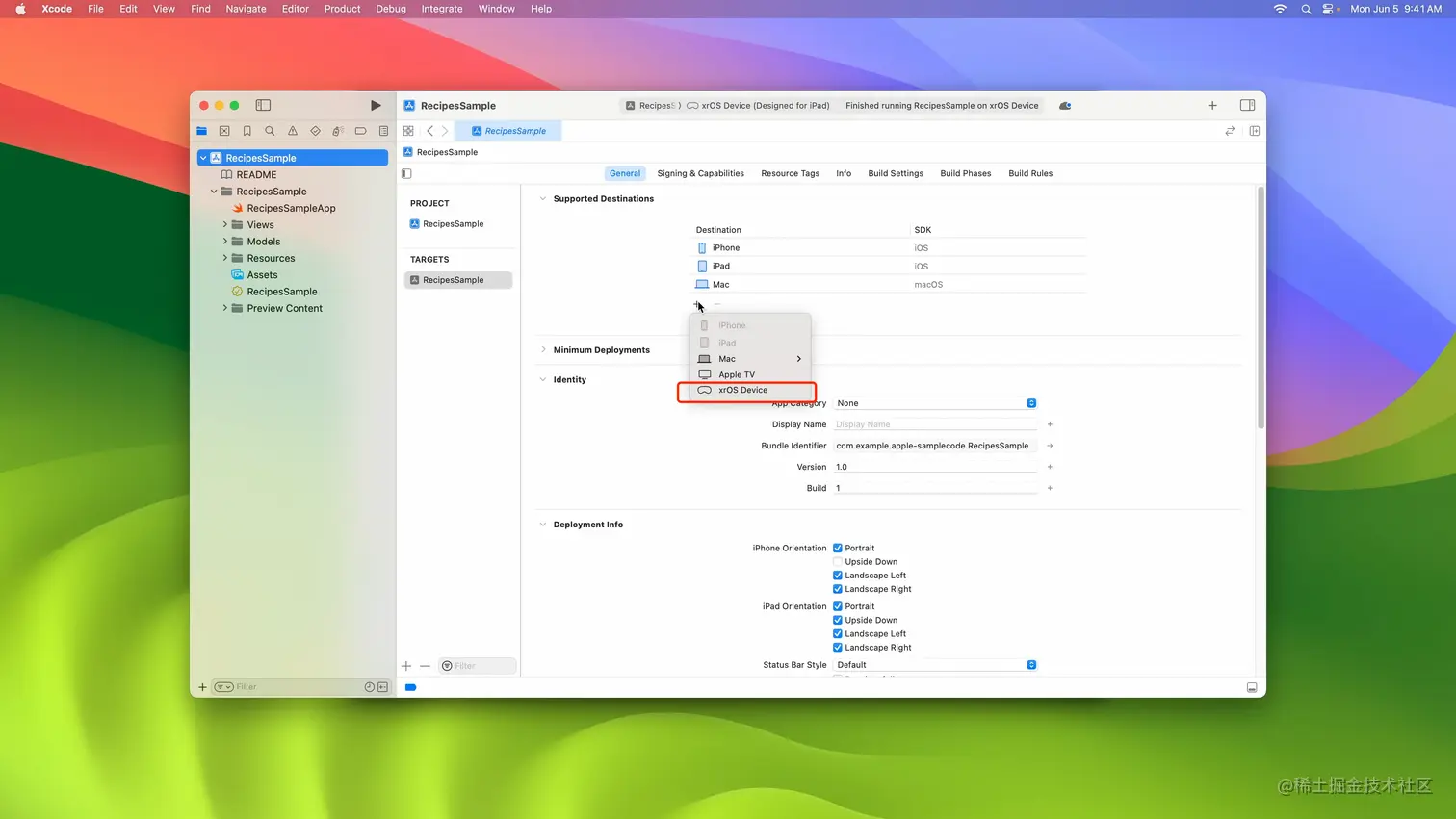The image size is (1456, 819).
Task: Click the Xcode Cloud status icon
Action: (1065, 106)
